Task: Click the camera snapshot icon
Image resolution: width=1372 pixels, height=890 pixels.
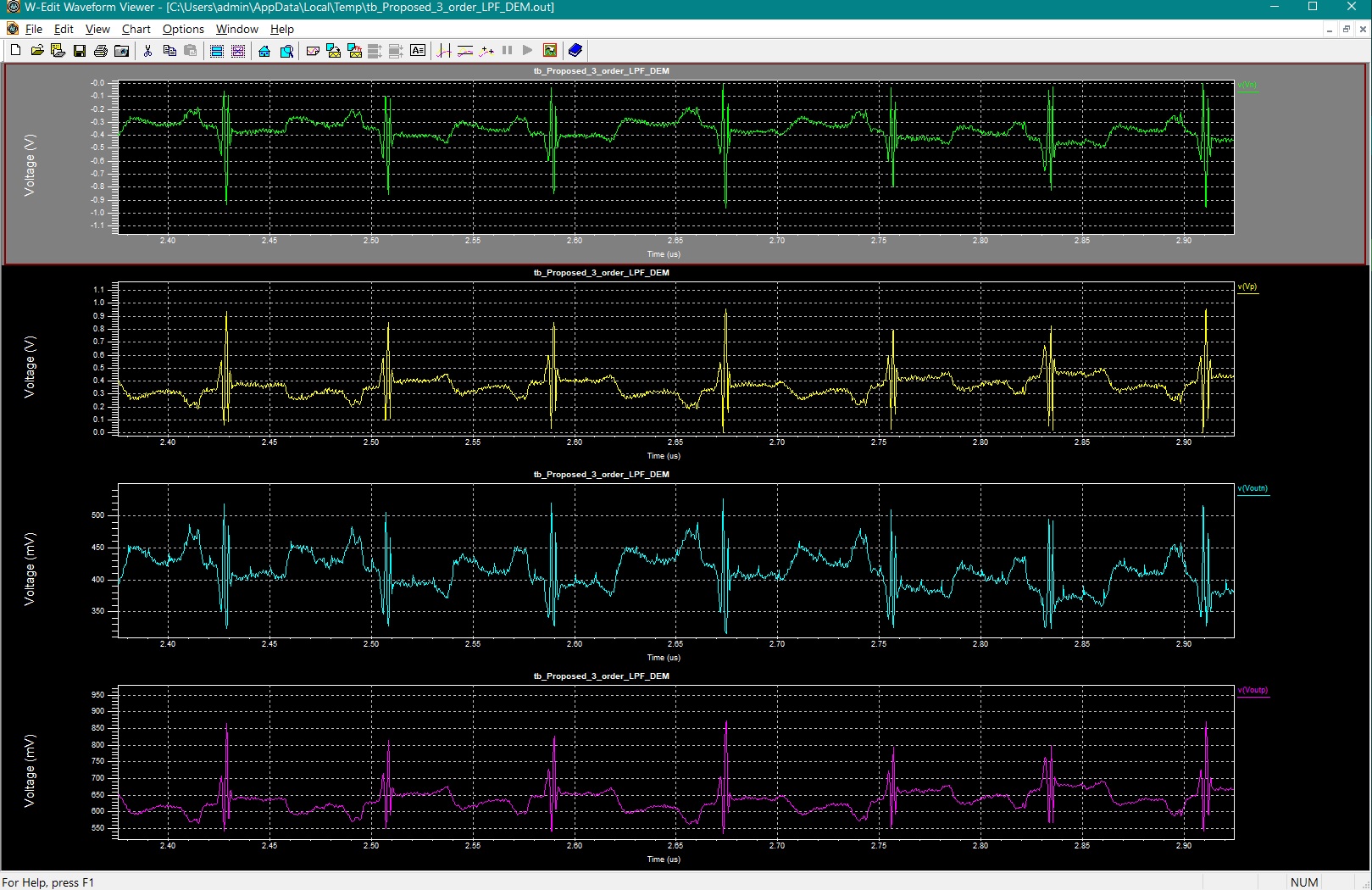Action: pos(121,51)
